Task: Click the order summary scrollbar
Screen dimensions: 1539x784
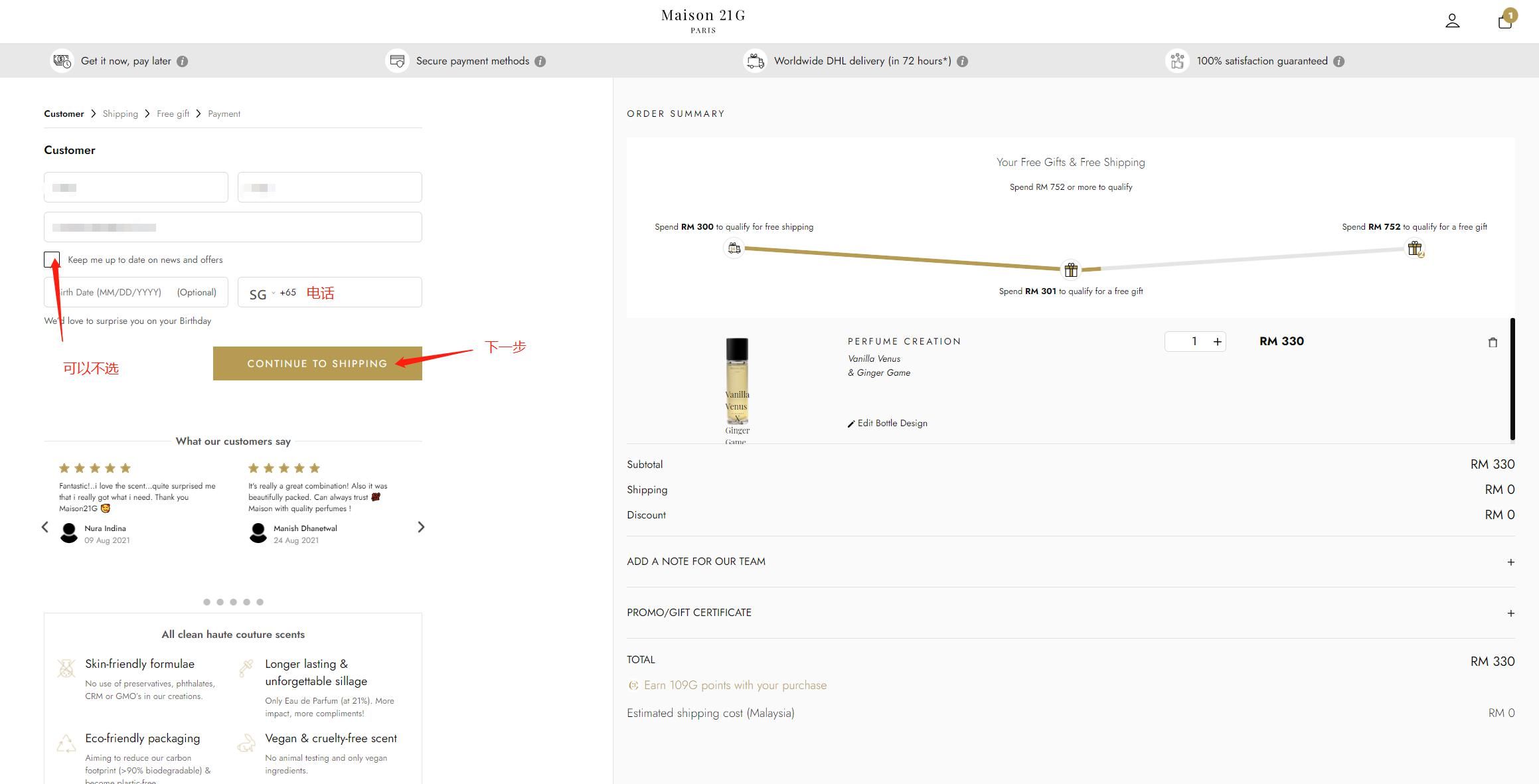Action: tap(1512, 379)
